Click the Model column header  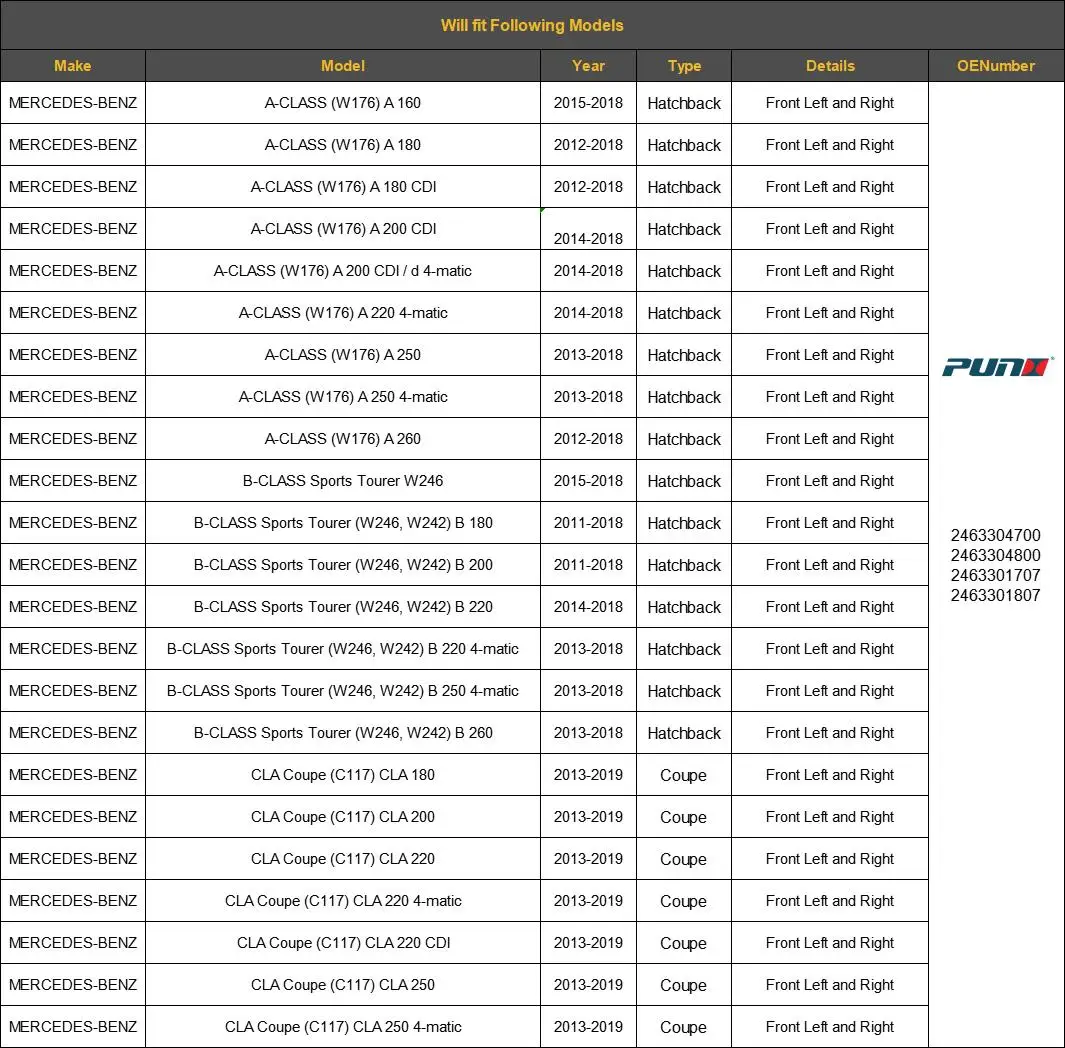pyautogui.click(x=342, y=66)
